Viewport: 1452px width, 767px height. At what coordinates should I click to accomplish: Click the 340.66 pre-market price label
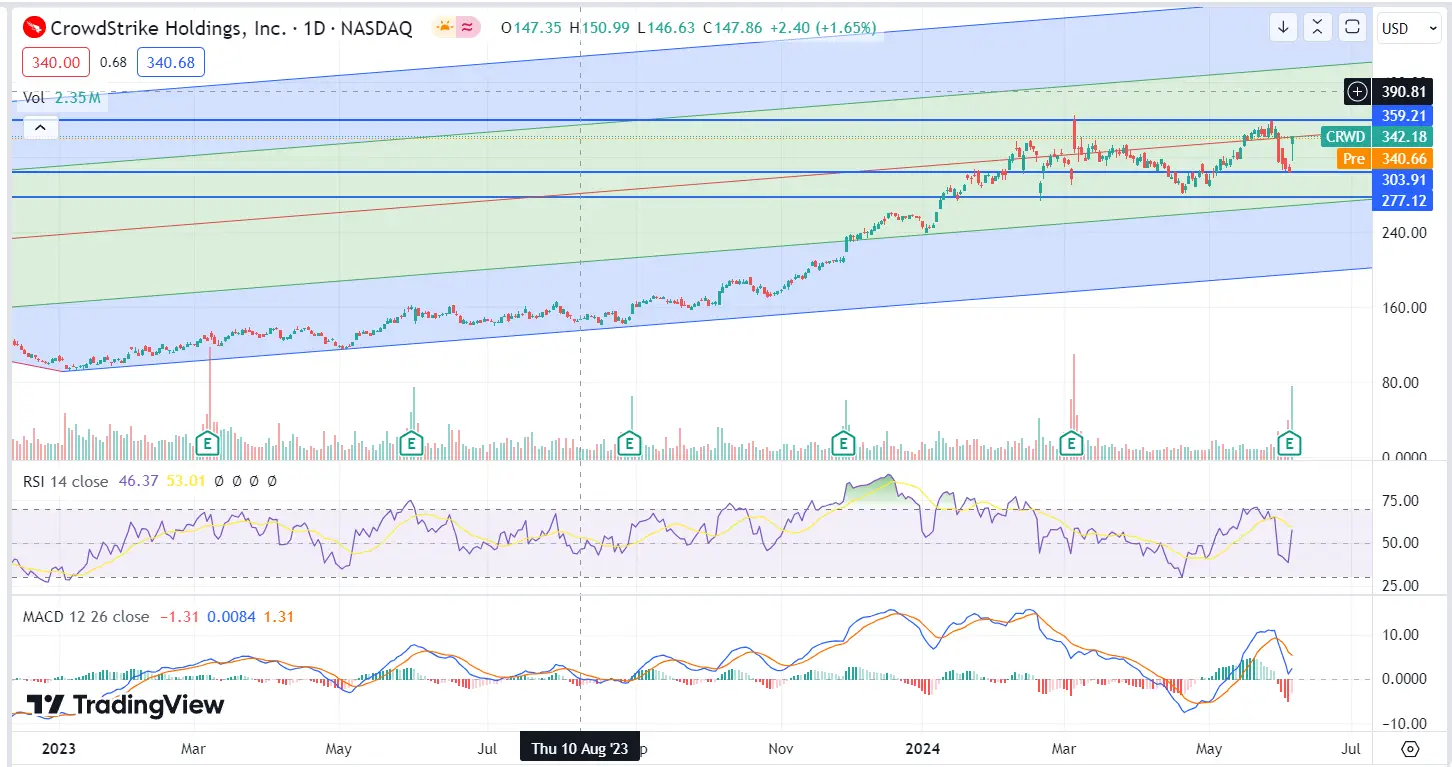(1401, 158)
